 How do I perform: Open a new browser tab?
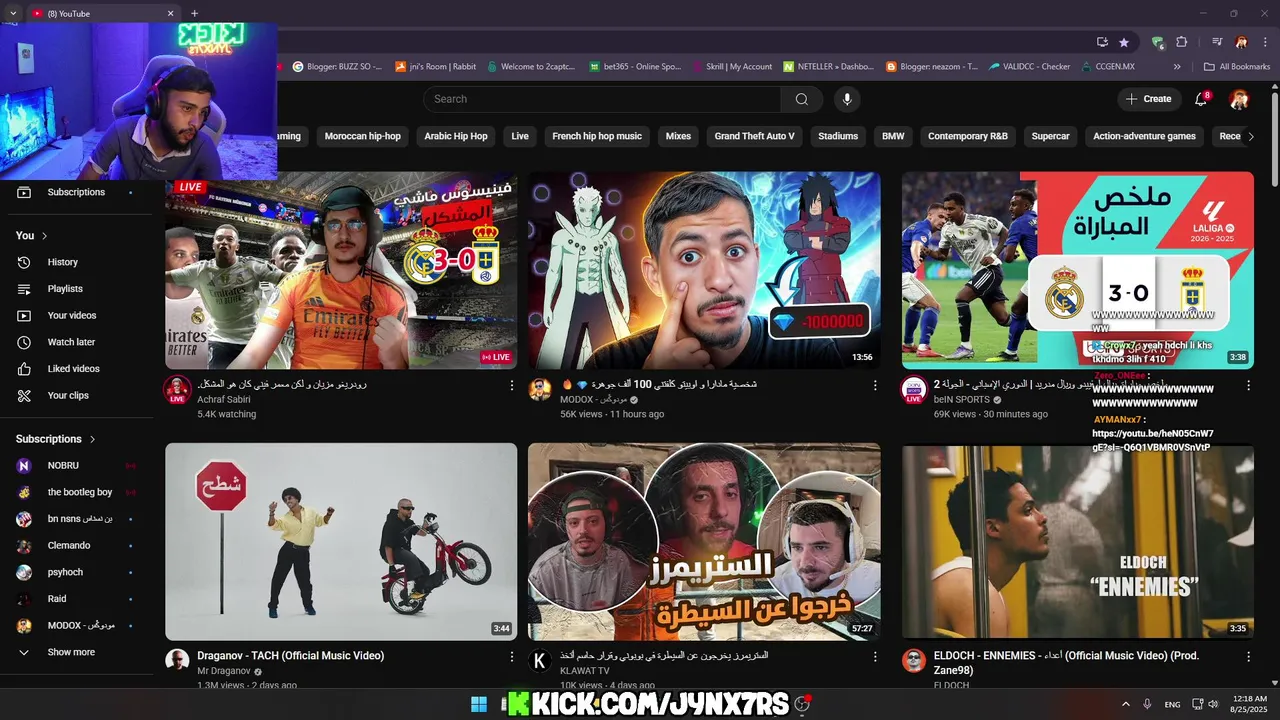coord(194,13)
